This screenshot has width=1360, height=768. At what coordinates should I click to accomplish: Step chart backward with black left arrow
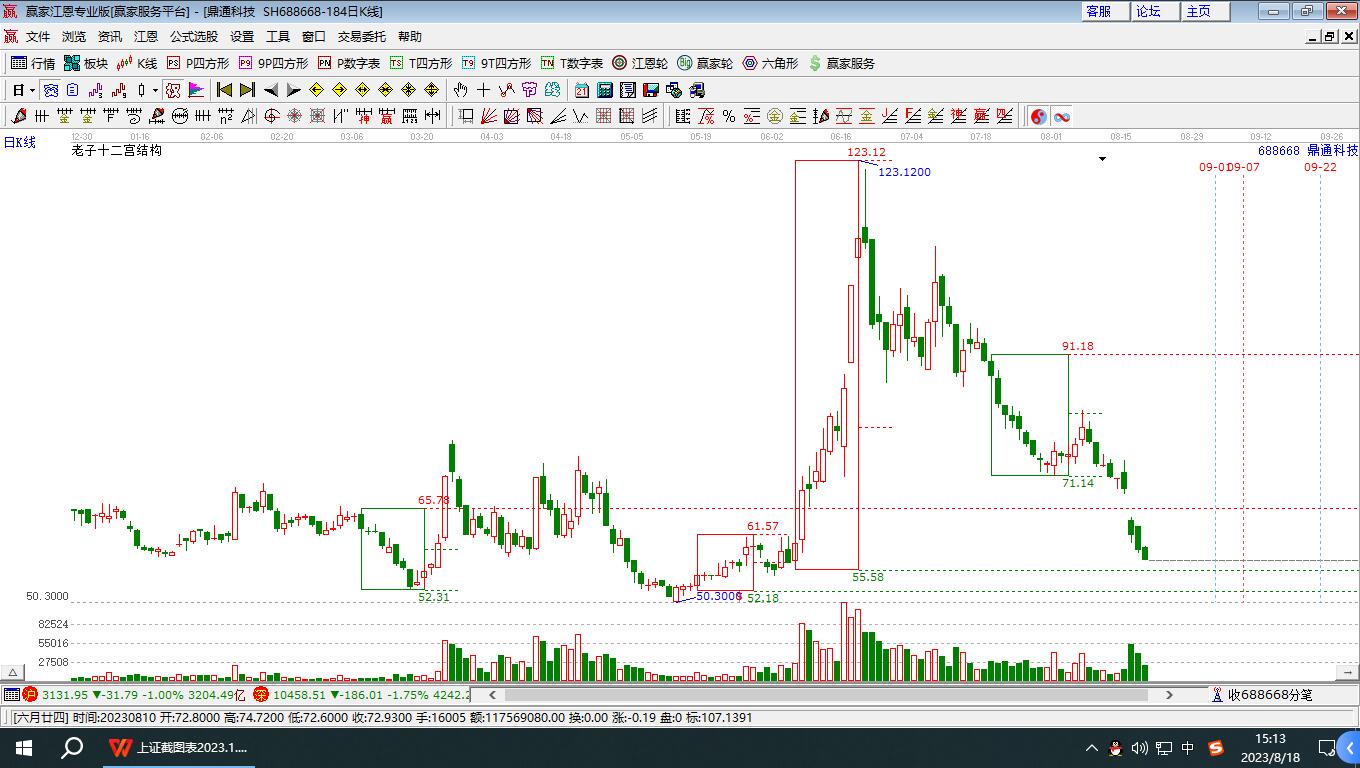(x=270, y=90)
